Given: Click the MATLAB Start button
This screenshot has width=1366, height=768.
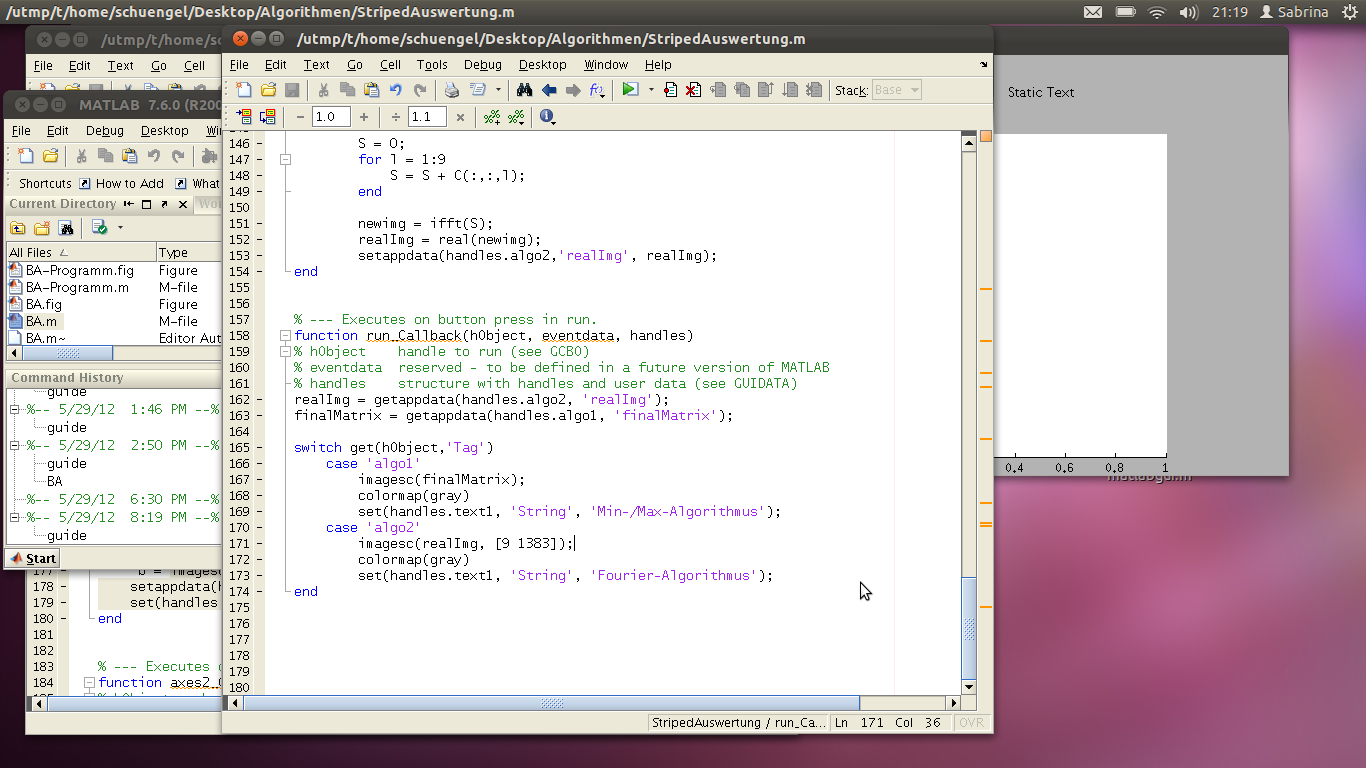Looking at the screenshot, I should [x=33, y=558].
